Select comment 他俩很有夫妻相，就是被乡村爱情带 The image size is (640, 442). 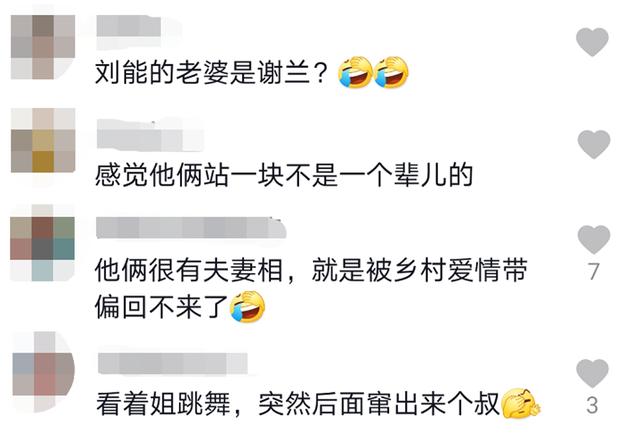coord(311,270)
